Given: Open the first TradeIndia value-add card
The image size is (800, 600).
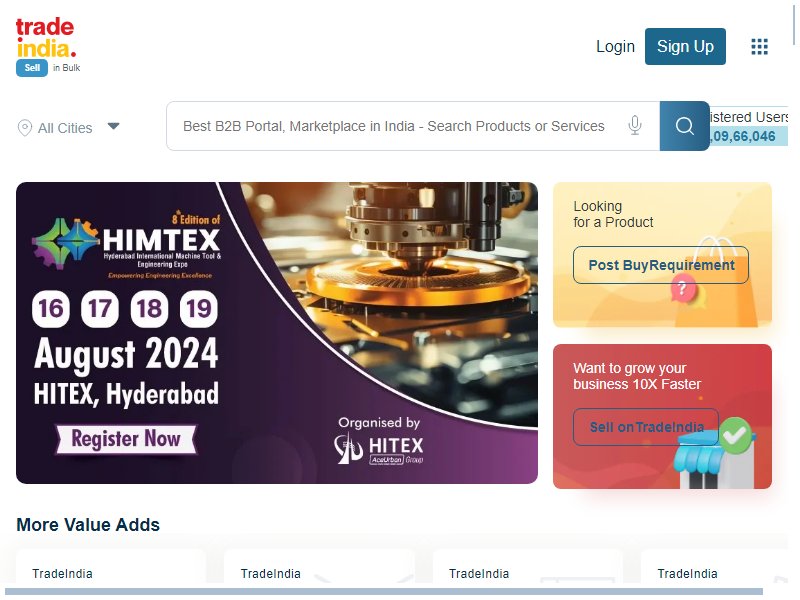Looking at the screenshot, I should (111, 566).
